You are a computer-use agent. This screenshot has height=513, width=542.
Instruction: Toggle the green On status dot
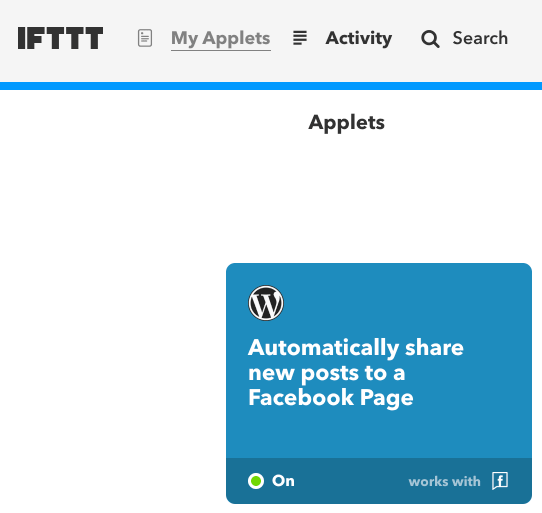click(x=256, y=481)
